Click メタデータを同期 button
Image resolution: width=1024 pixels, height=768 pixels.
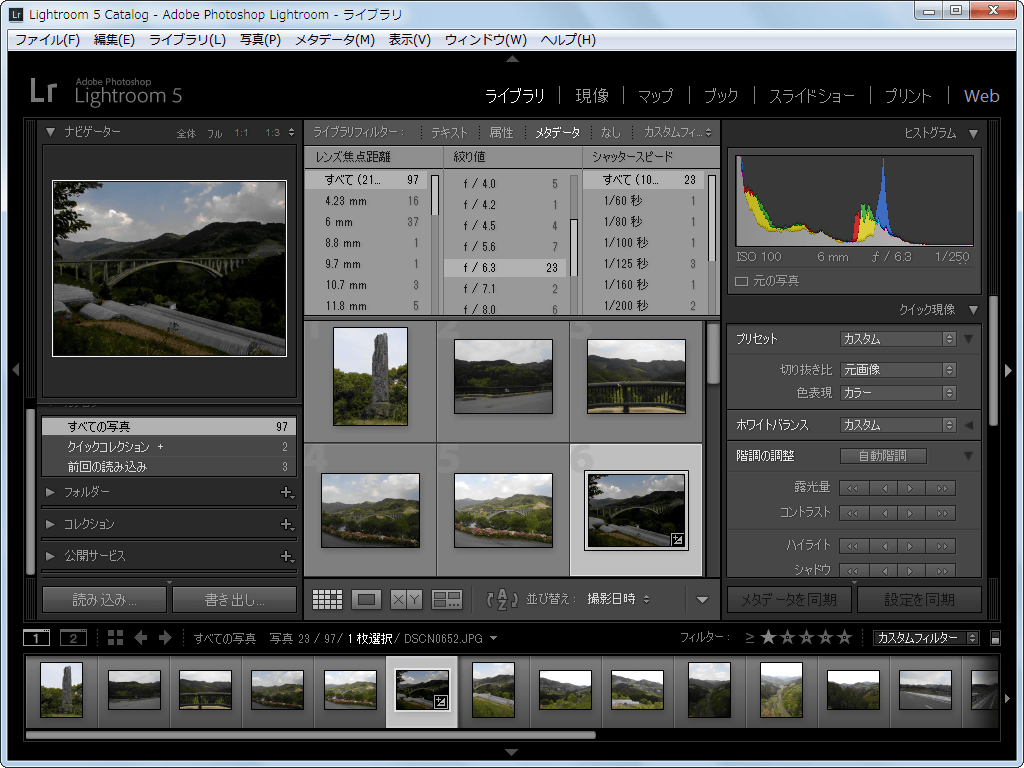(789, 600)
